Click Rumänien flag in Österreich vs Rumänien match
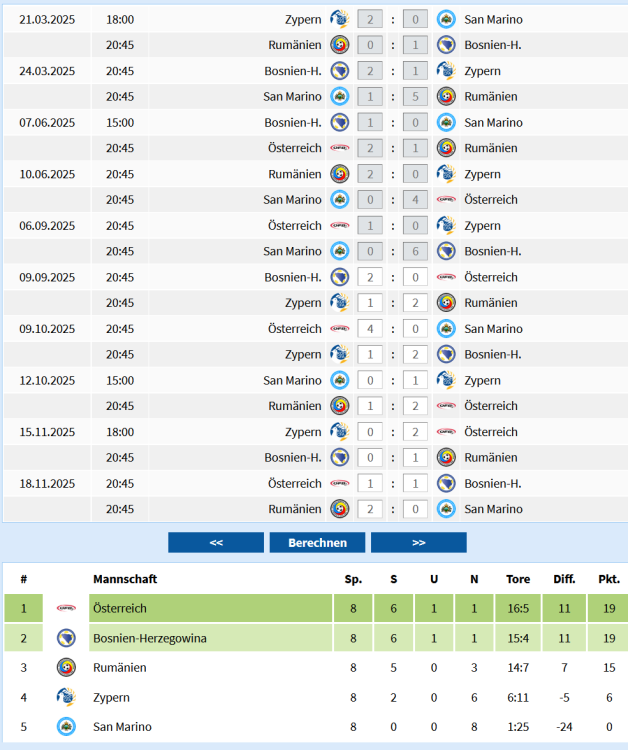Viewport: 628px width, 750px height. [446, 148]
